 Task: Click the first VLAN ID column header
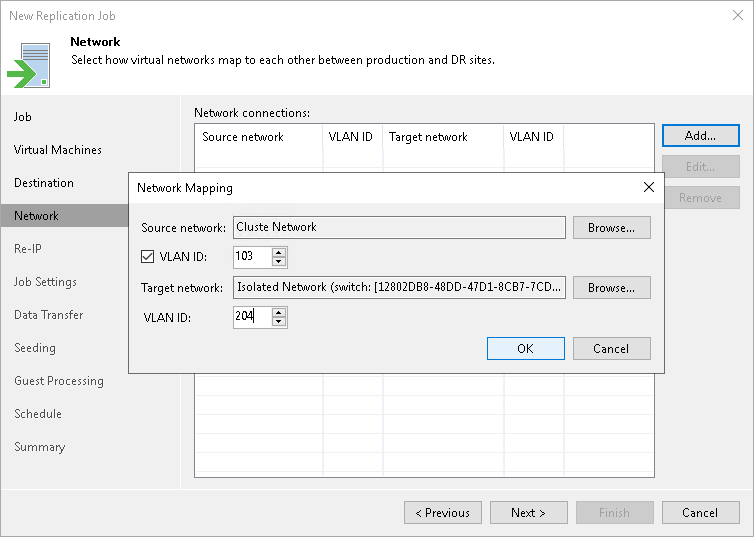tap(351, 137)
